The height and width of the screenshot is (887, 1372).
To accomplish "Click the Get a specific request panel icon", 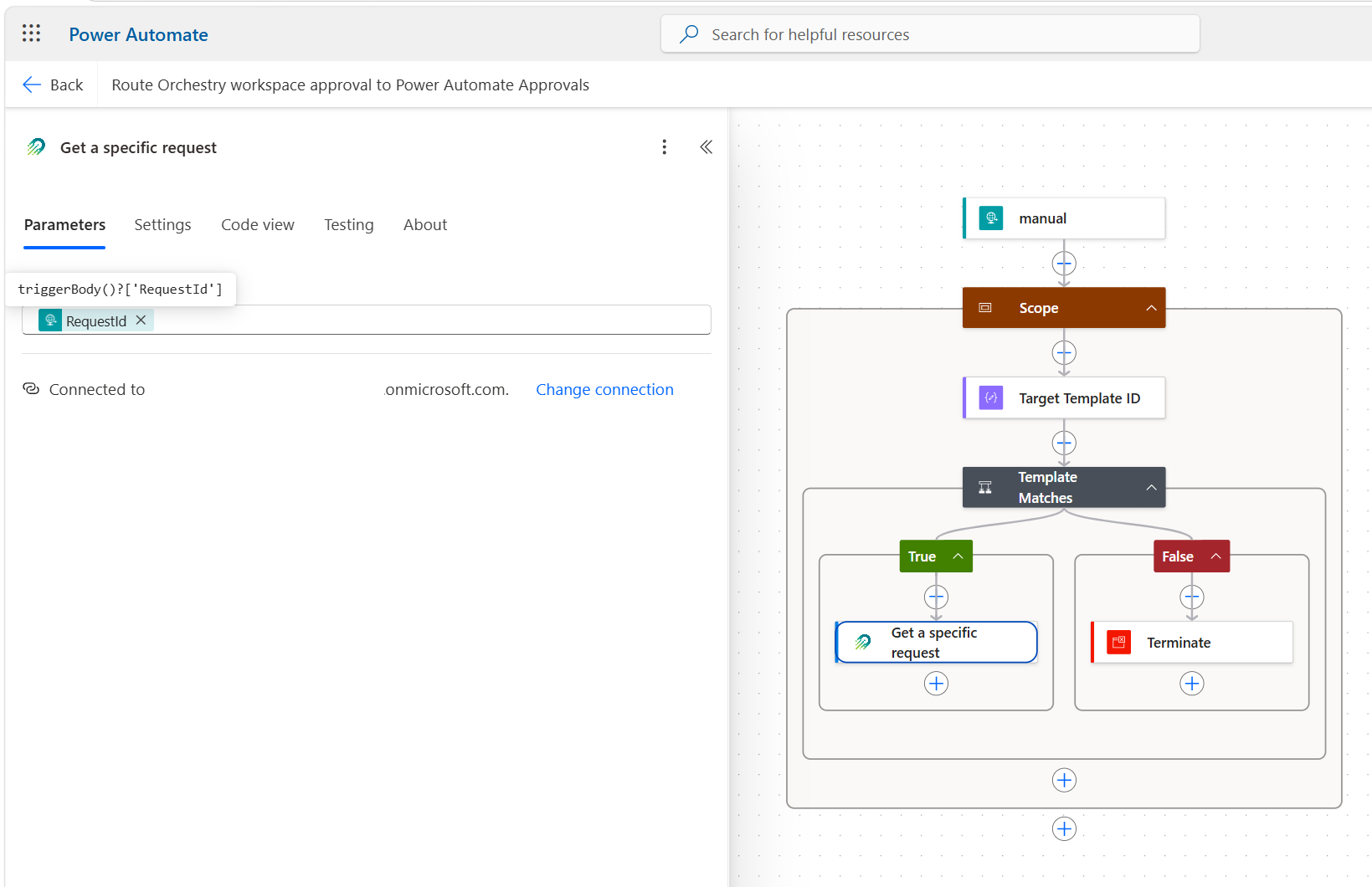I will coord(36,147).
